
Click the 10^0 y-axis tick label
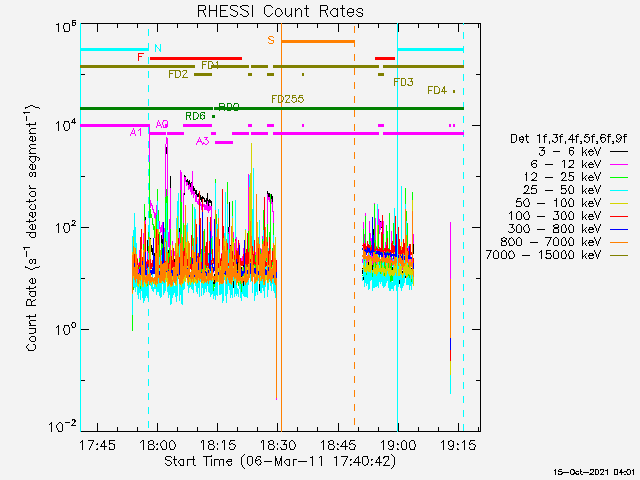tap(66, 329)
